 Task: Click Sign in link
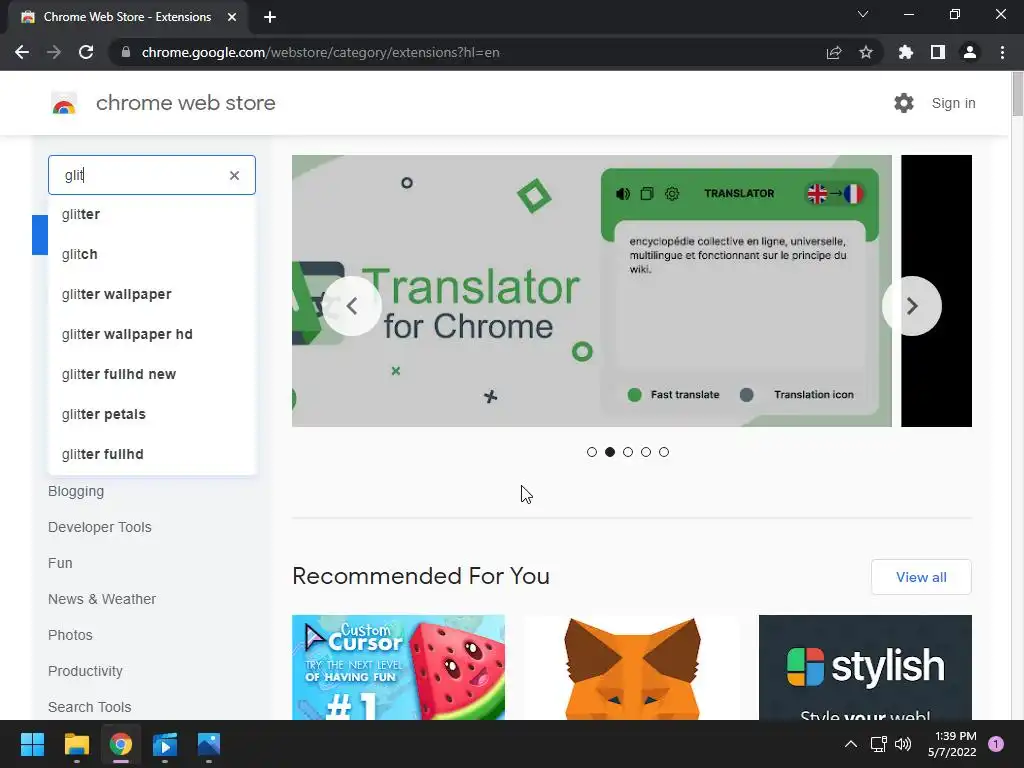coord(953,103)
